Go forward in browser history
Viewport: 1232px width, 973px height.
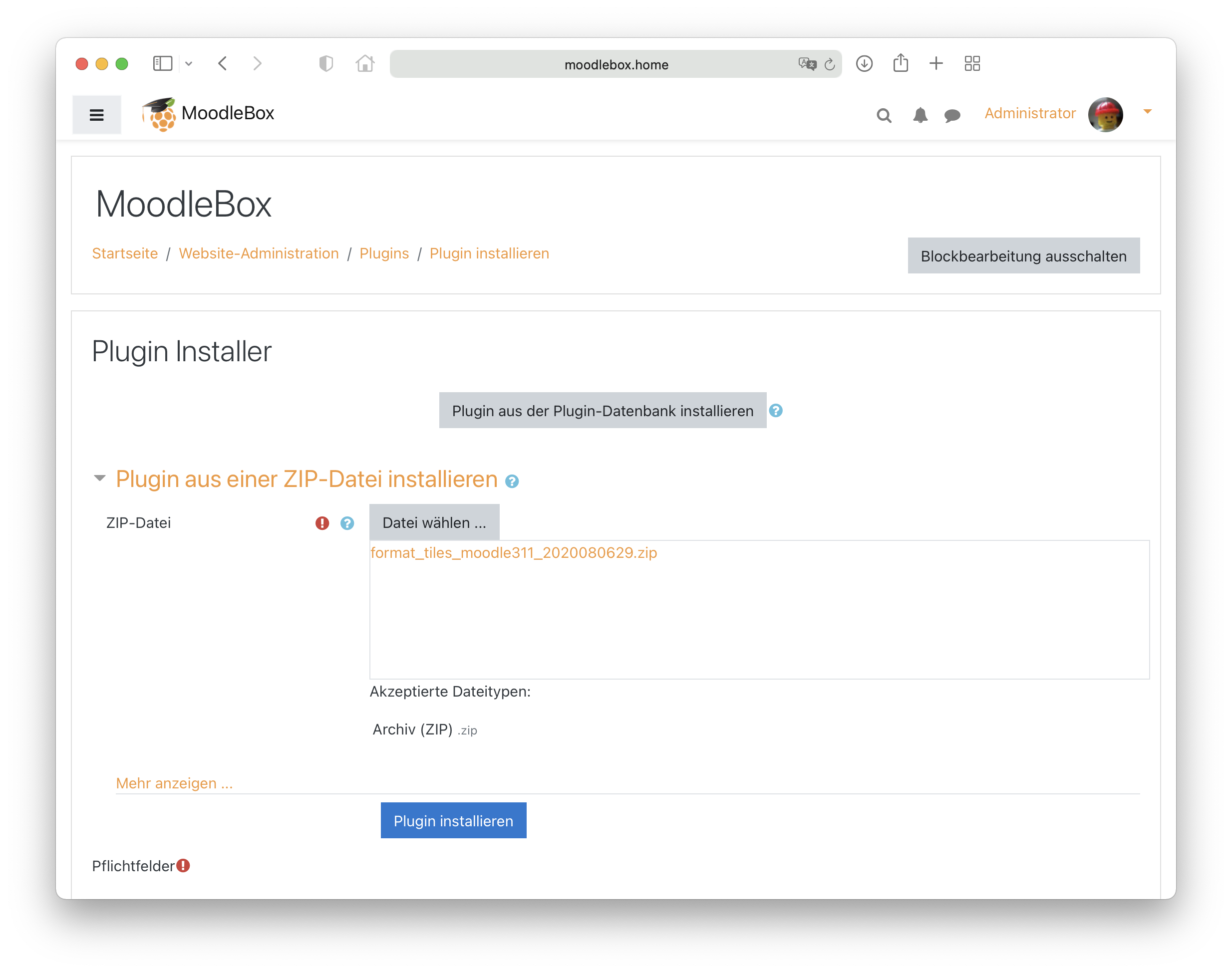coord(258,63)
